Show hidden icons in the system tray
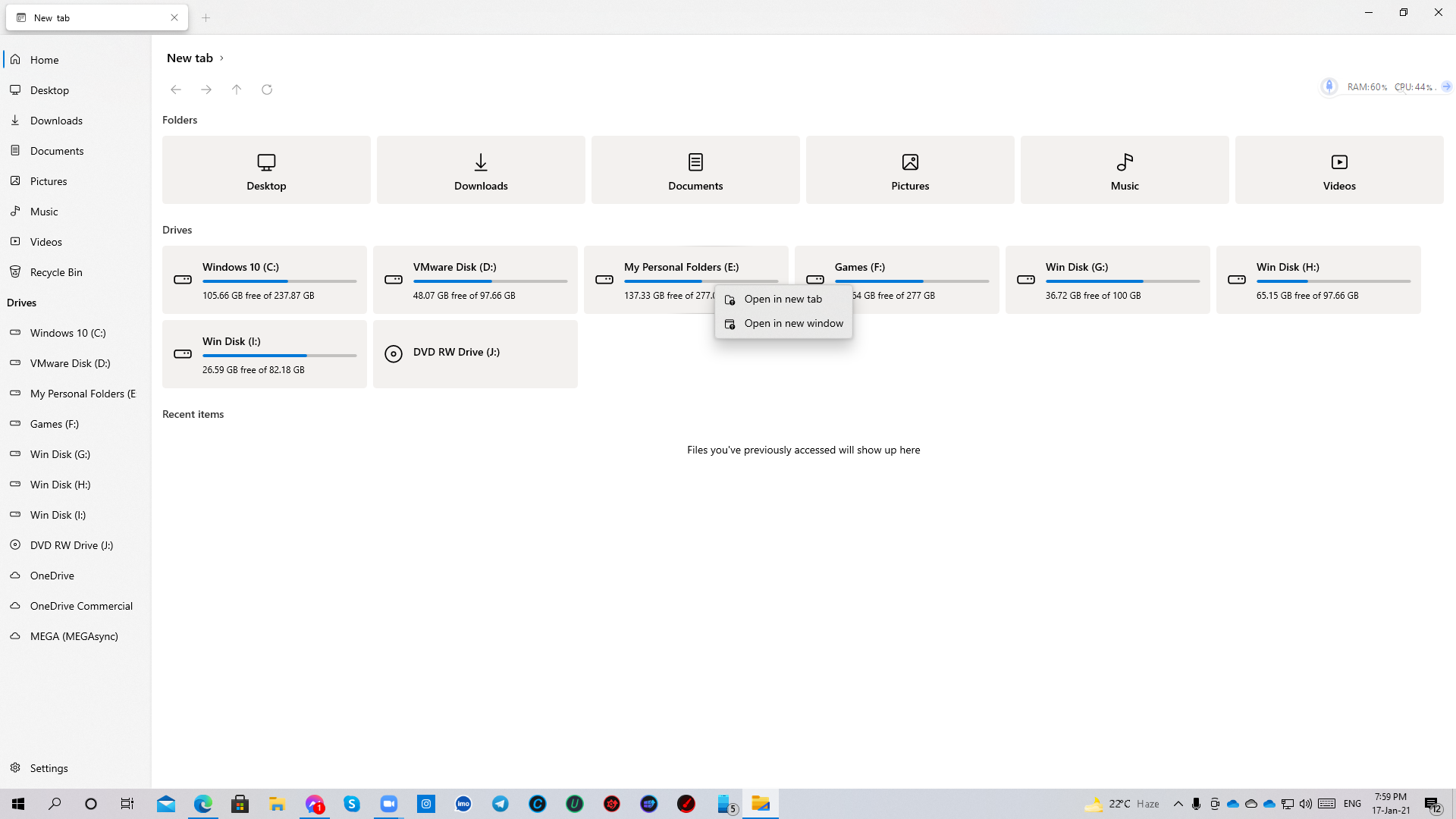1456x819 pixels. tap(1178, 804)
